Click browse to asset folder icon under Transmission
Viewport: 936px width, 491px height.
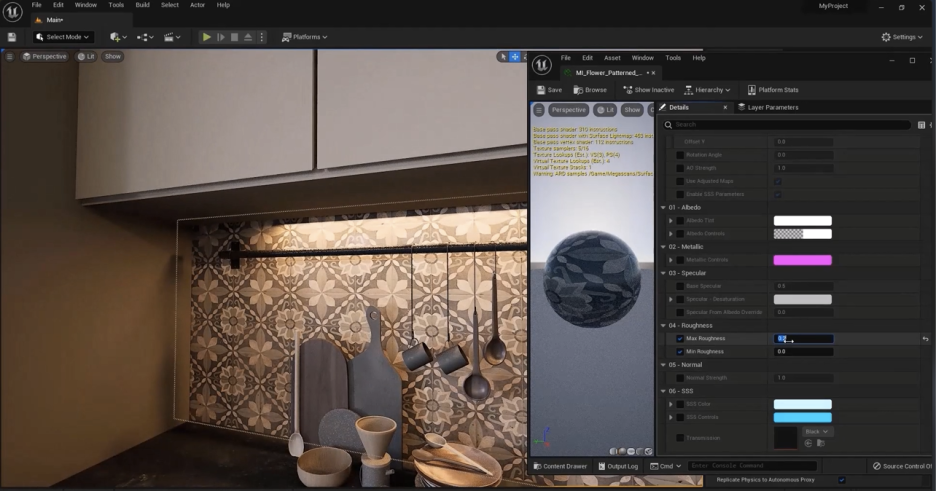pyautogui.click(x=821, y=443)
